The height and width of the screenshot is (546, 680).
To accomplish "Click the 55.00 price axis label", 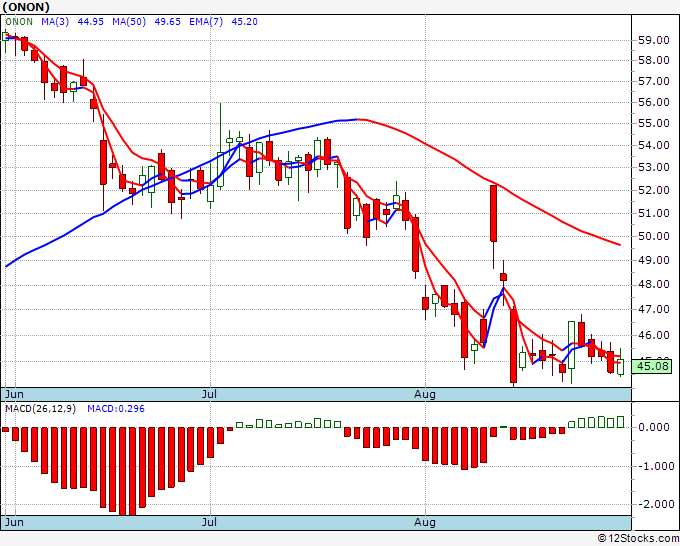I will coord(654,123).
